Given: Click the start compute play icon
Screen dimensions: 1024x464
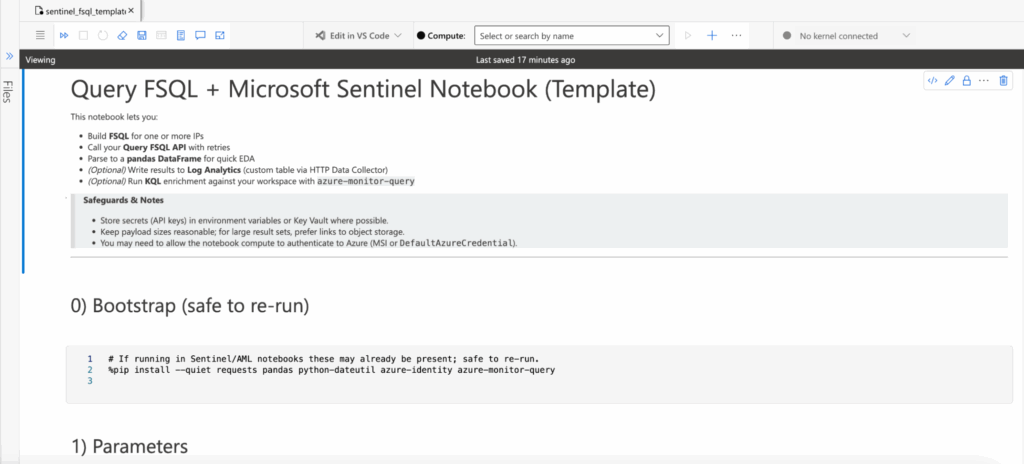Looking at the screenshot, I should pyautogui.click(x=688, y=36).
